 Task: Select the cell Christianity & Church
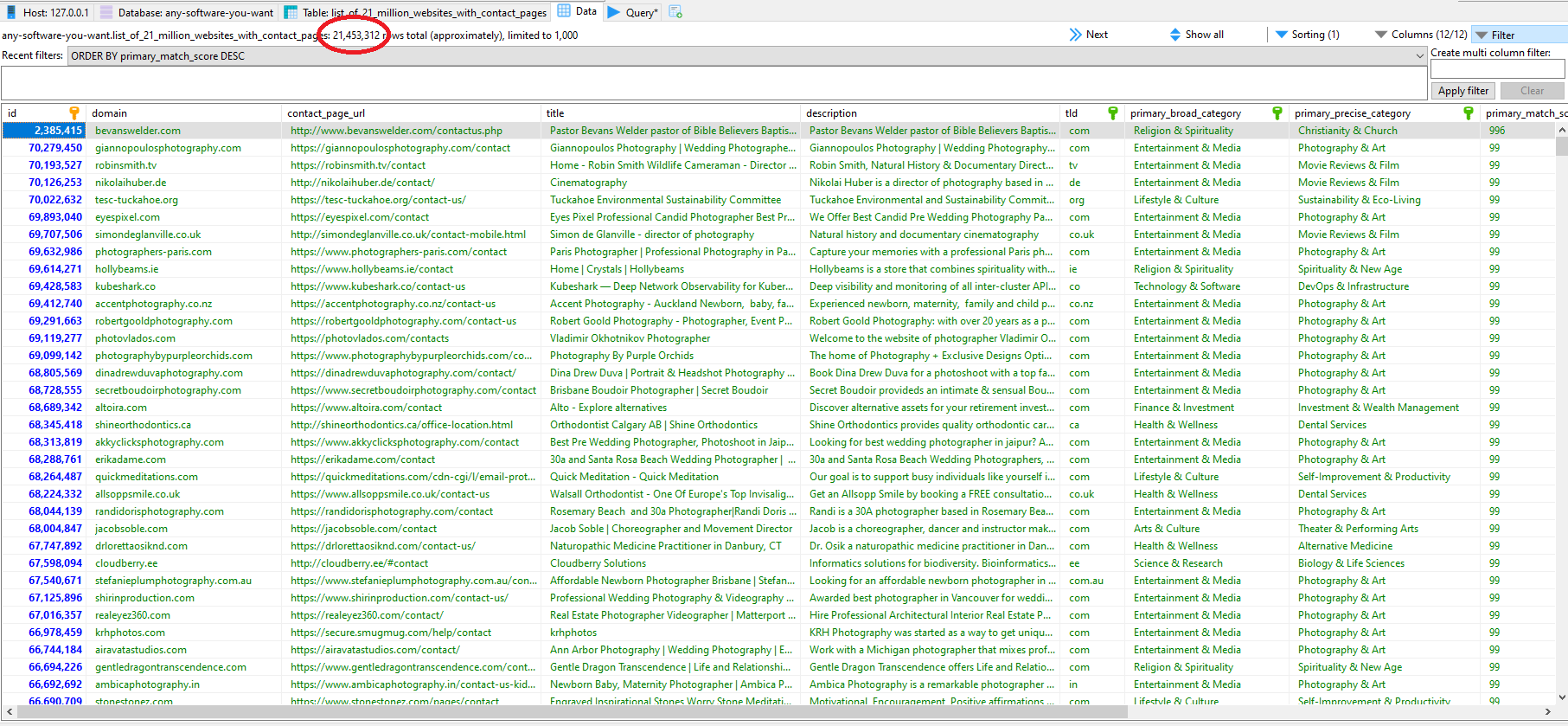click(x=1385, y=131)
